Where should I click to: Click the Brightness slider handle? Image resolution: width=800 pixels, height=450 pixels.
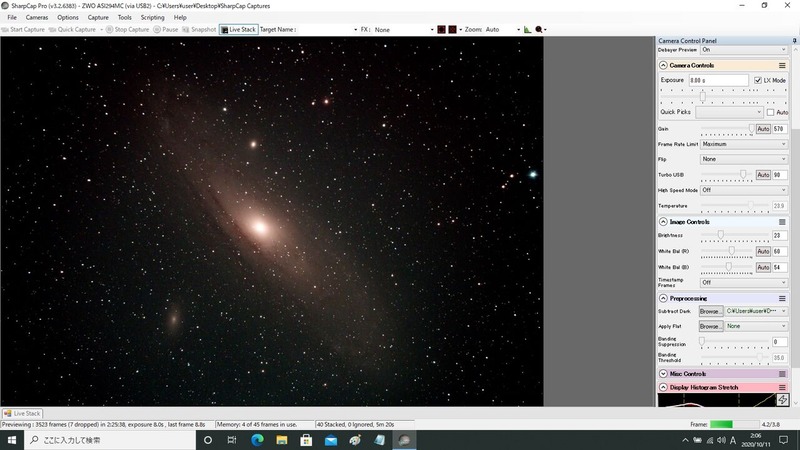point(720,235)
